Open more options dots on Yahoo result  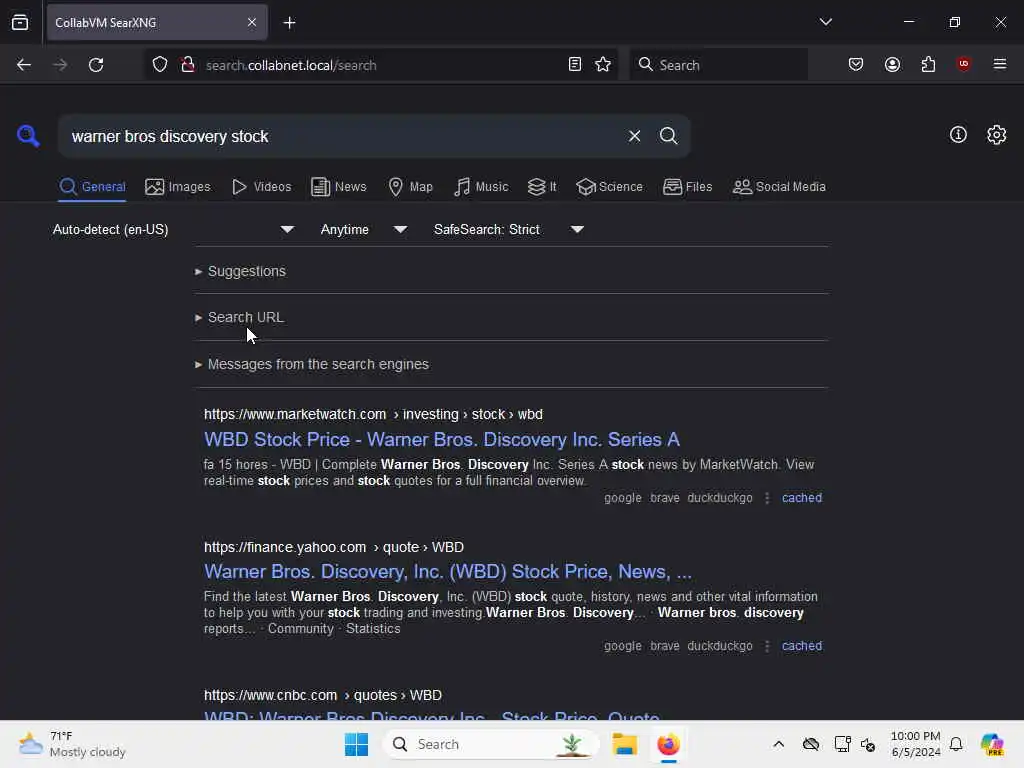767,646
